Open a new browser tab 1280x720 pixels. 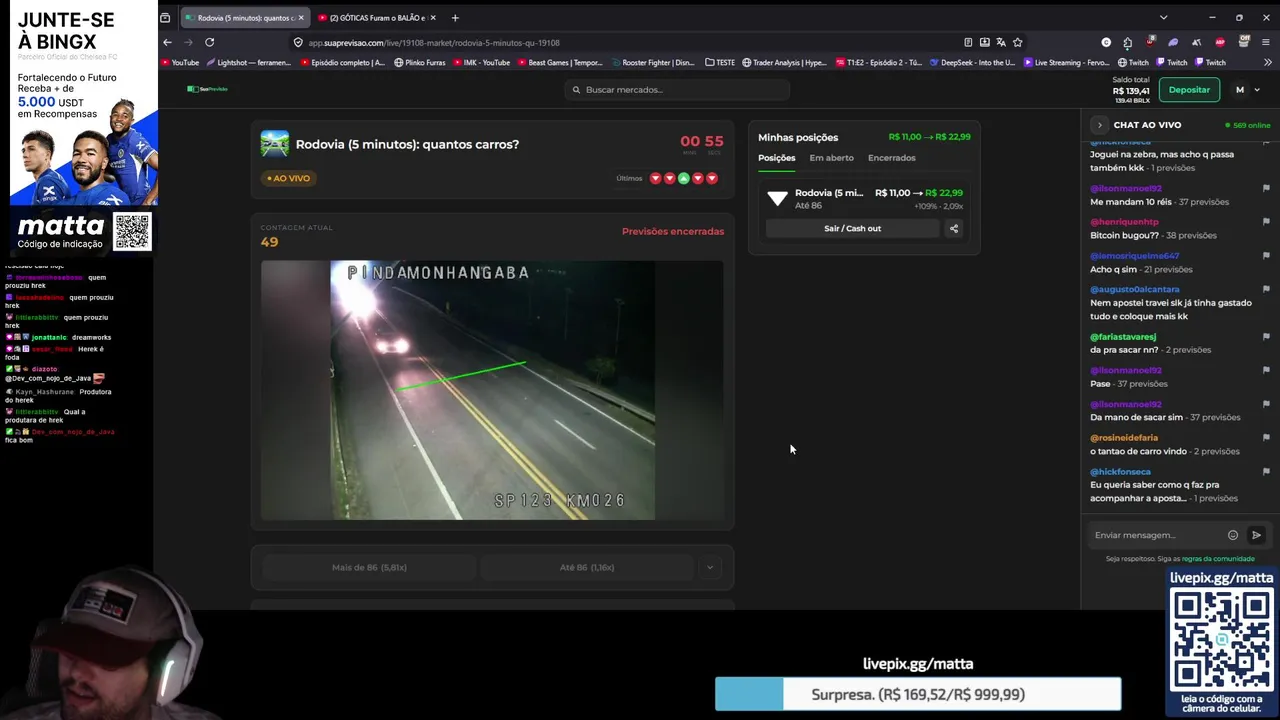tap(455, 17)
